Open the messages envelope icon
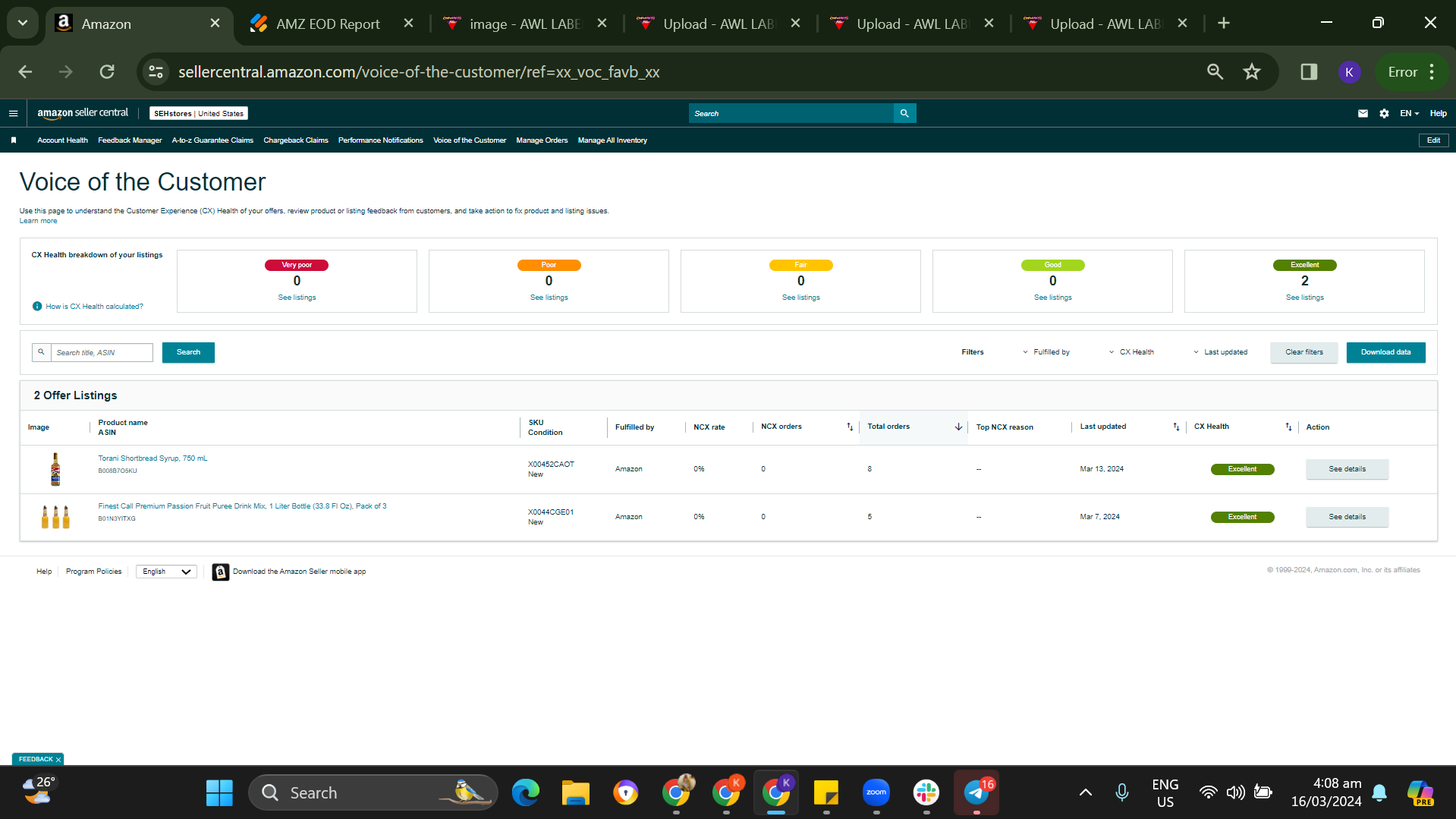Image resolution: width=1456 pixels, height=819 pixels. tap(1363, 113)
